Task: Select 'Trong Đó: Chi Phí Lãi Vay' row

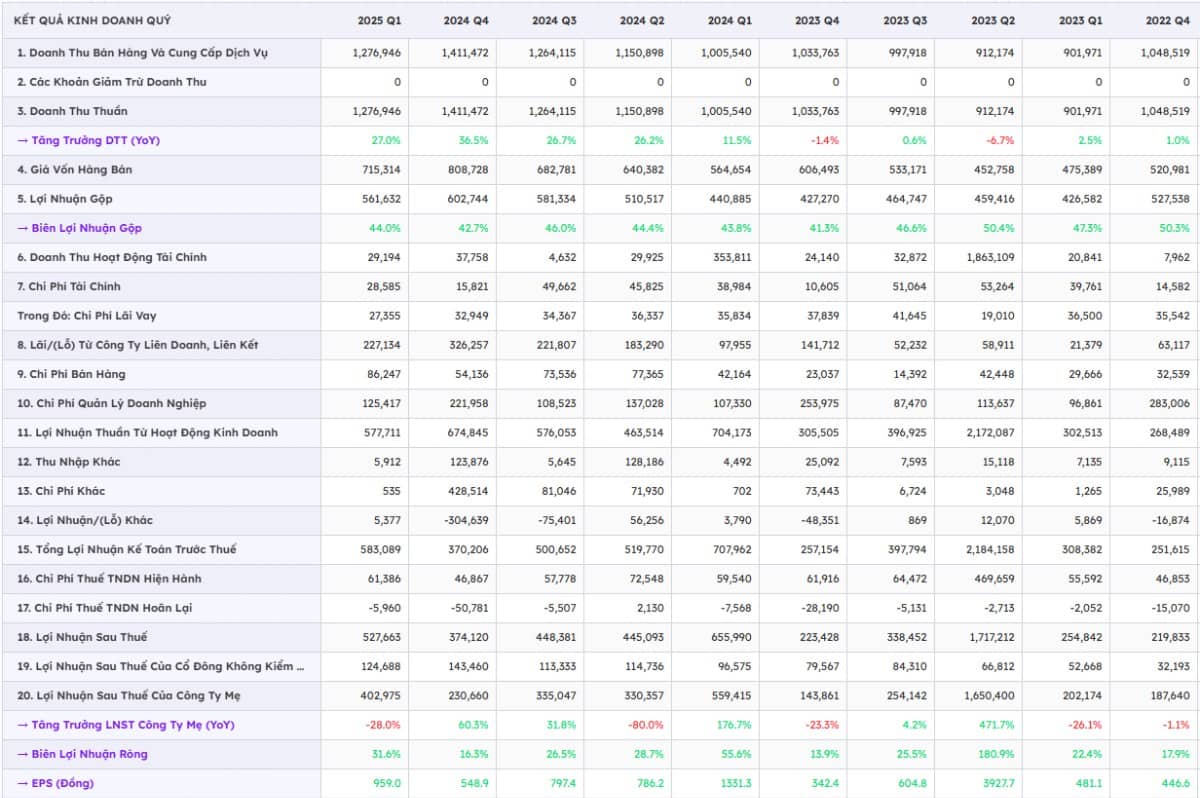Action: [88, 316]
